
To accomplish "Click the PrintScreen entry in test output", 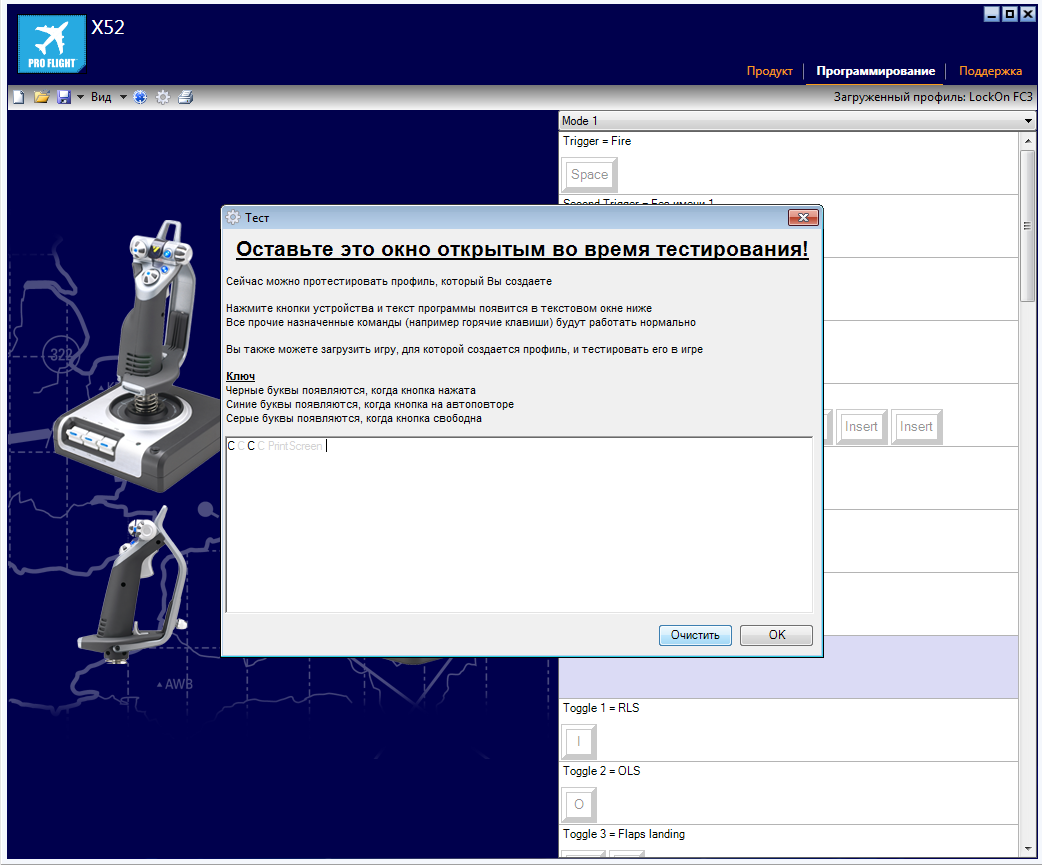I will 295,446.
